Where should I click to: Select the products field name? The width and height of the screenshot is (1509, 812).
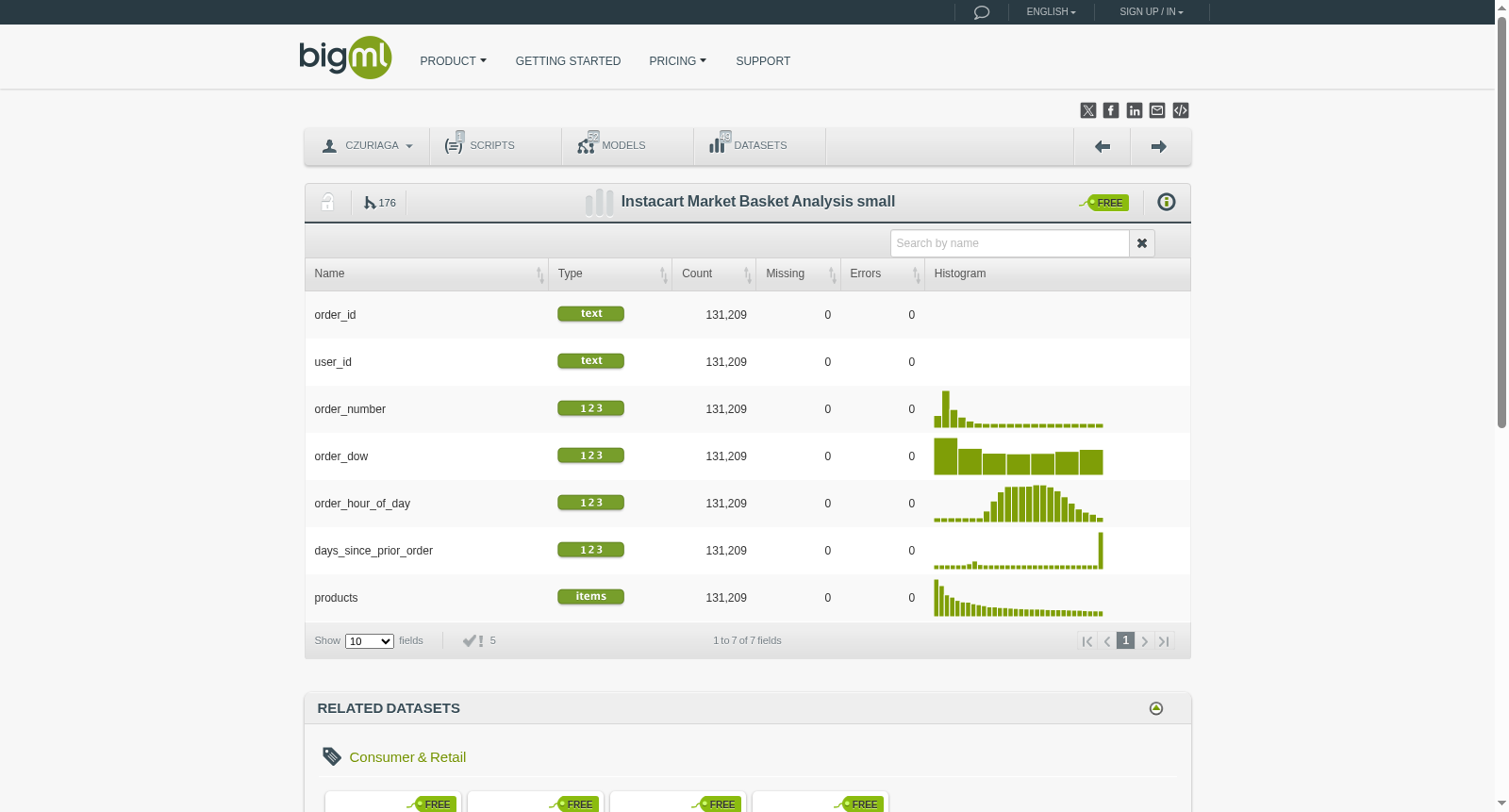(x=336, y=598)
